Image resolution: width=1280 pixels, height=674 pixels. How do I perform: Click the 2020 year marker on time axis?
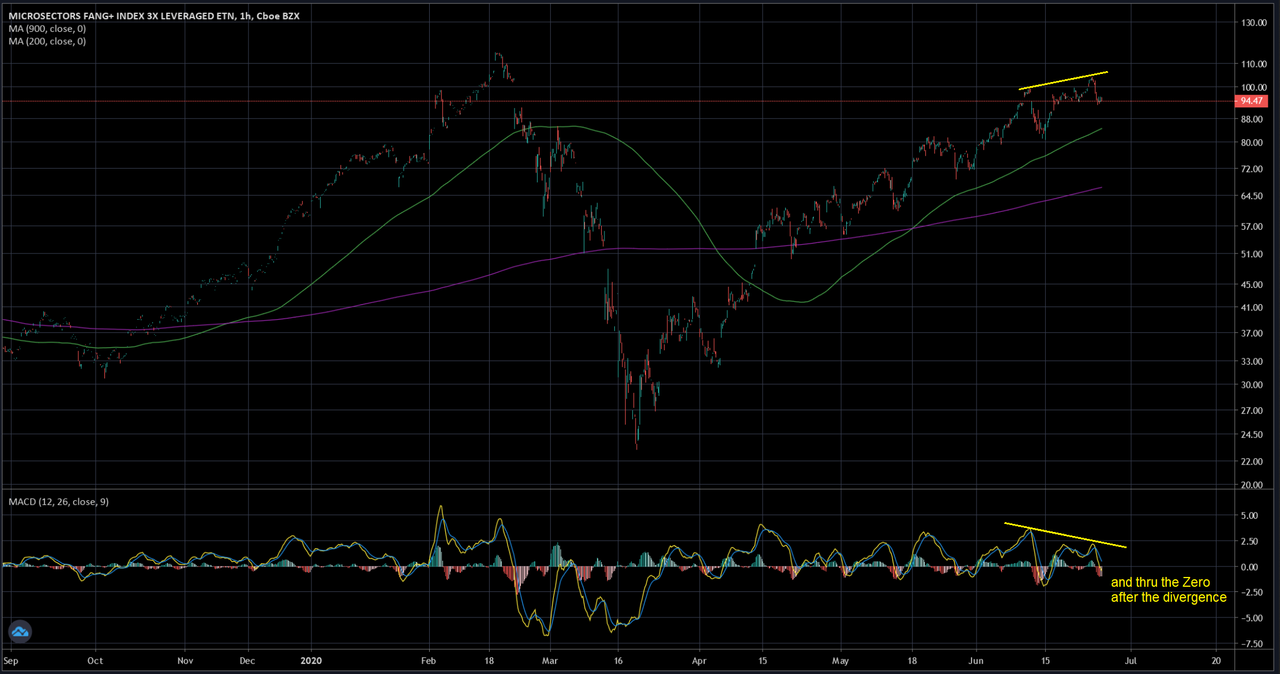click(x=310, y=661)
